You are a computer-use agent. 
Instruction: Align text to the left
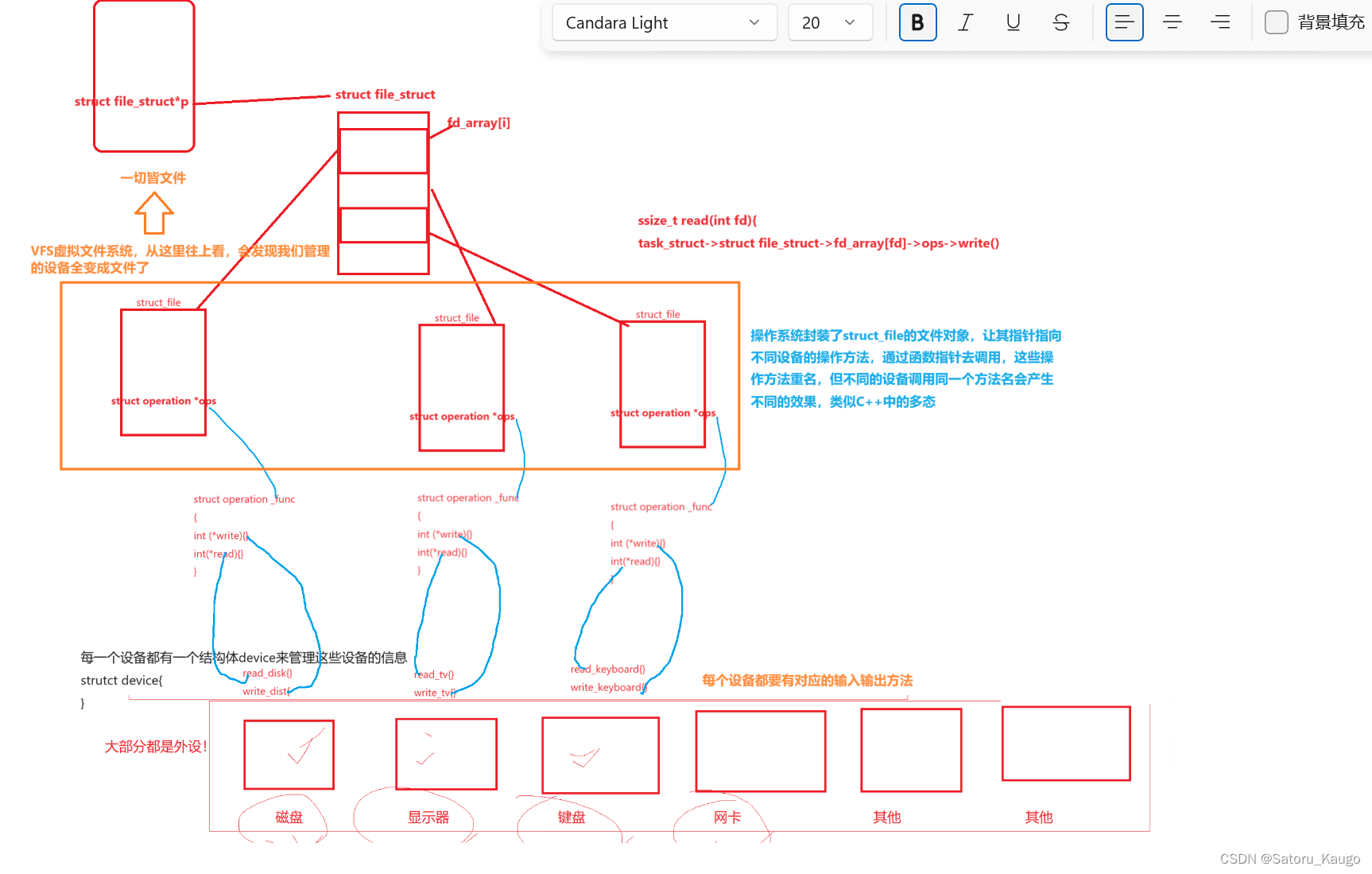click(1124, 22)
